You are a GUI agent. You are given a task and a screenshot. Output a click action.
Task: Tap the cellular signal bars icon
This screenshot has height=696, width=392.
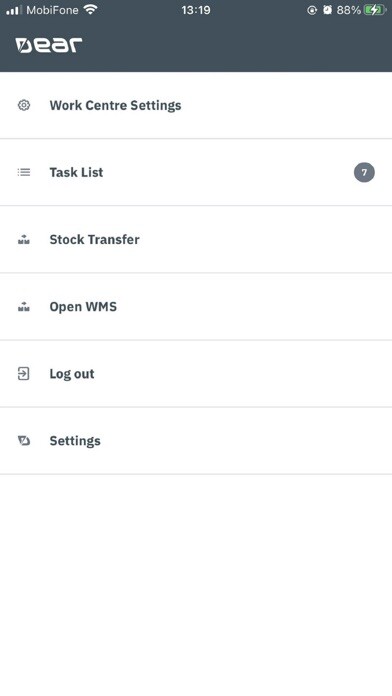click(14, 10)
